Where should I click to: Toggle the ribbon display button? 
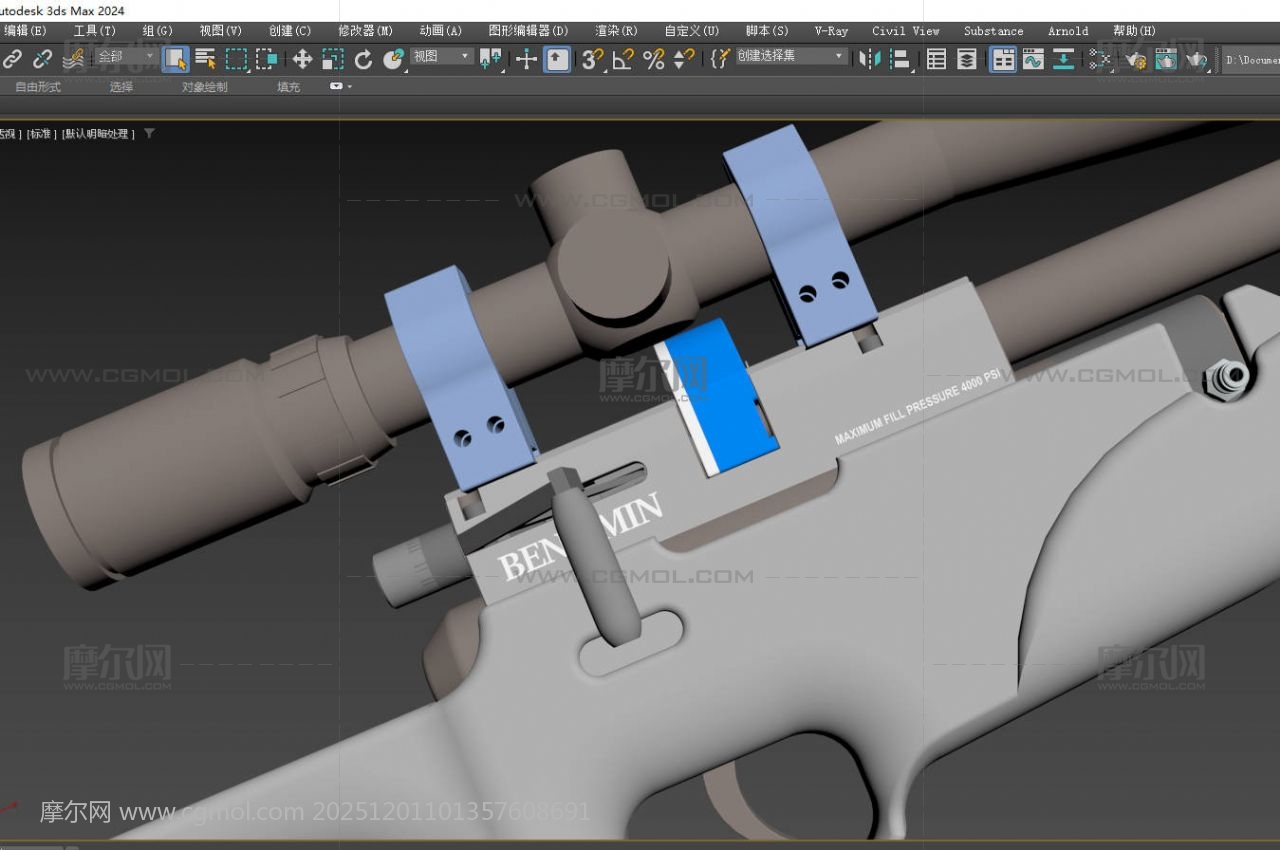[x=1003, y=60]
